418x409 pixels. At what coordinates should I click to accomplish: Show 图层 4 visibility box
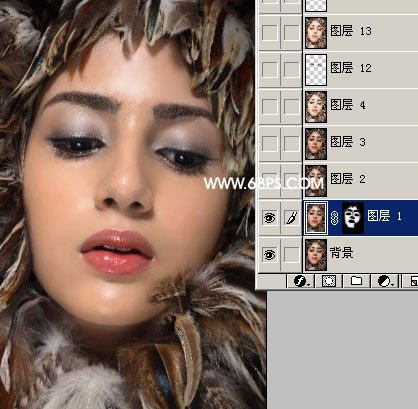(269, 106)
